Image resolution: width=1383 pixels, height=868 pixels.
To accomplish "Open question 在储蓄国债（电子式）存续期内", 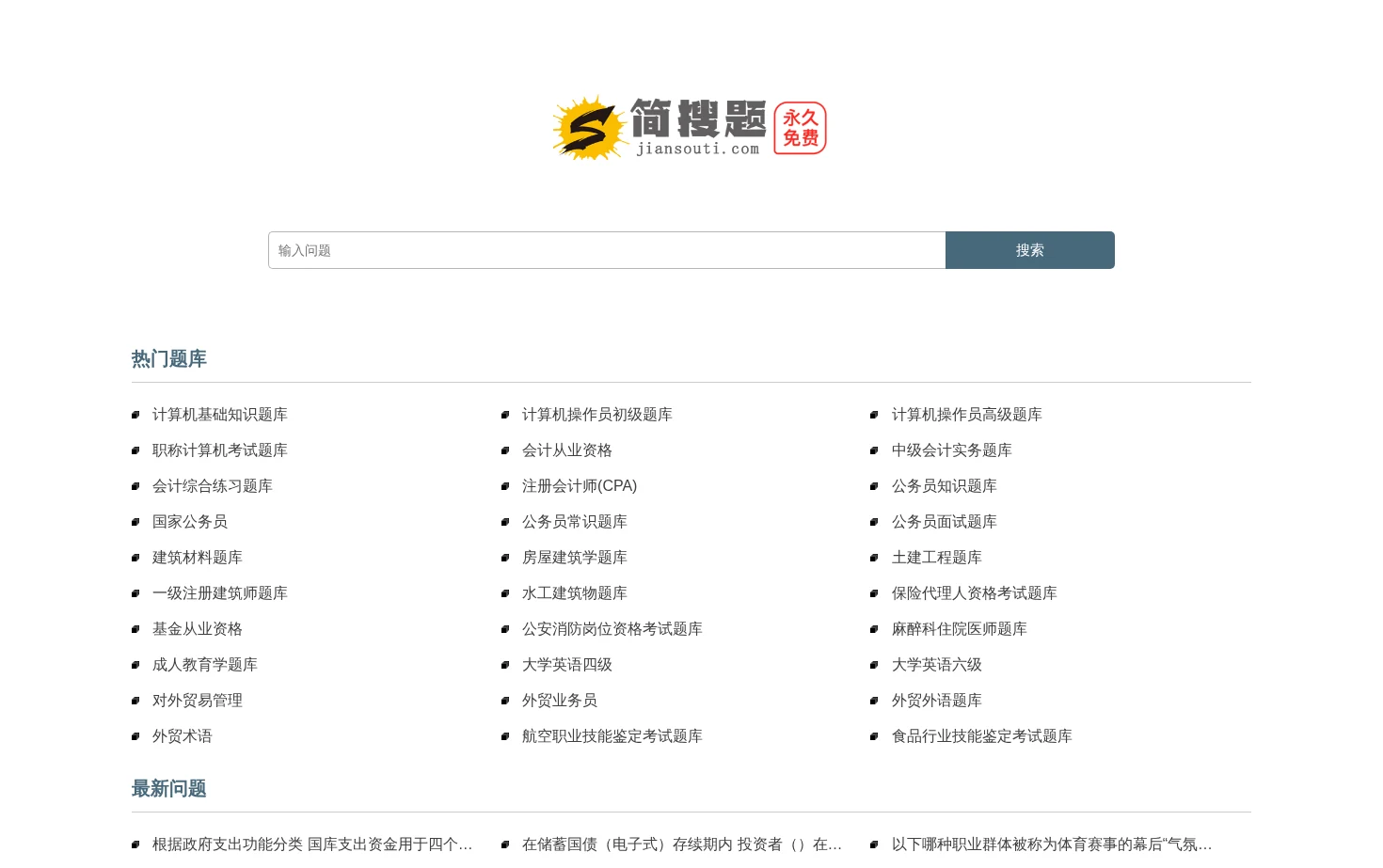I will coord(682,844).
